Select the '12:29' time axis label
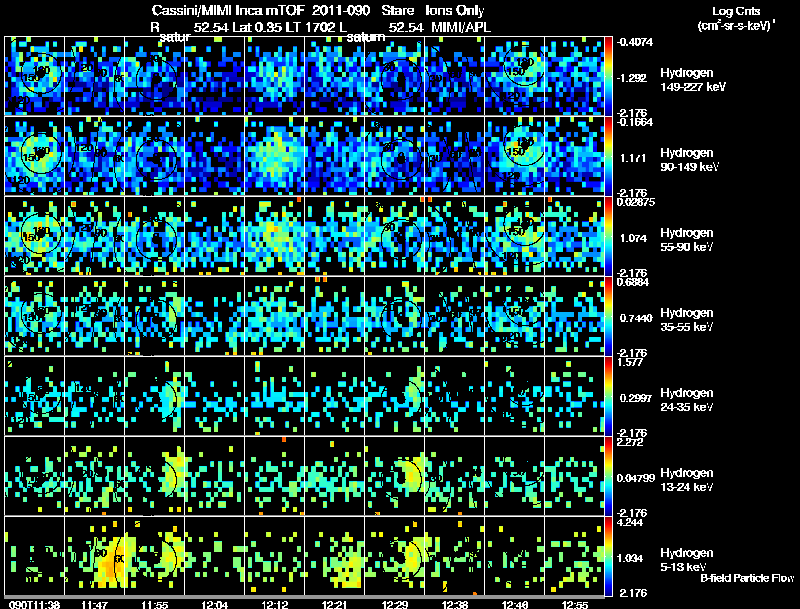The height and width of the screenshot is (609, 800). (x=395, y=604)
